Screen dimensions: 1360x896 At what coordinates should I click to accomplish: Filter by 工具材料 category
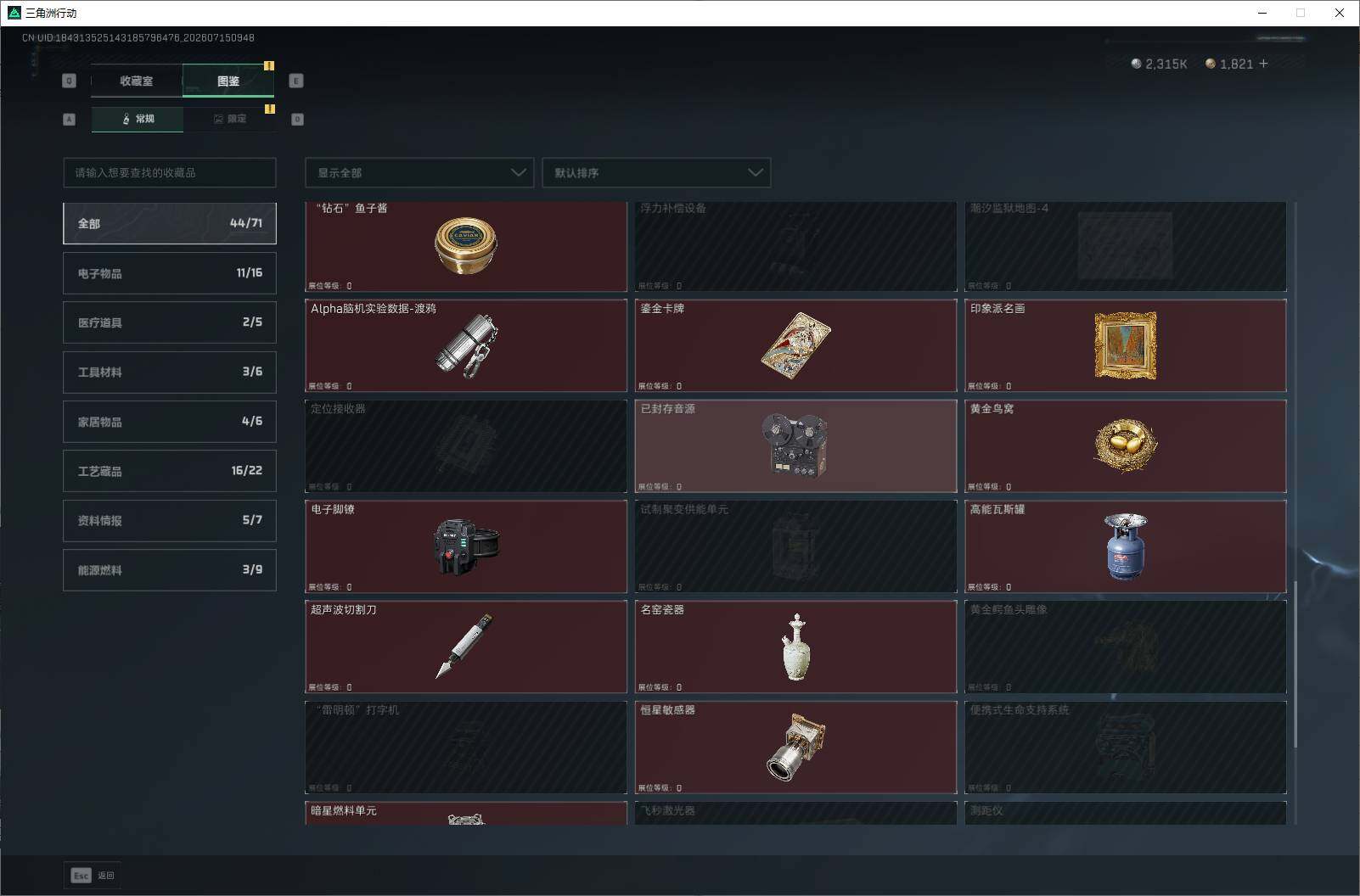(x=170, y=372)
